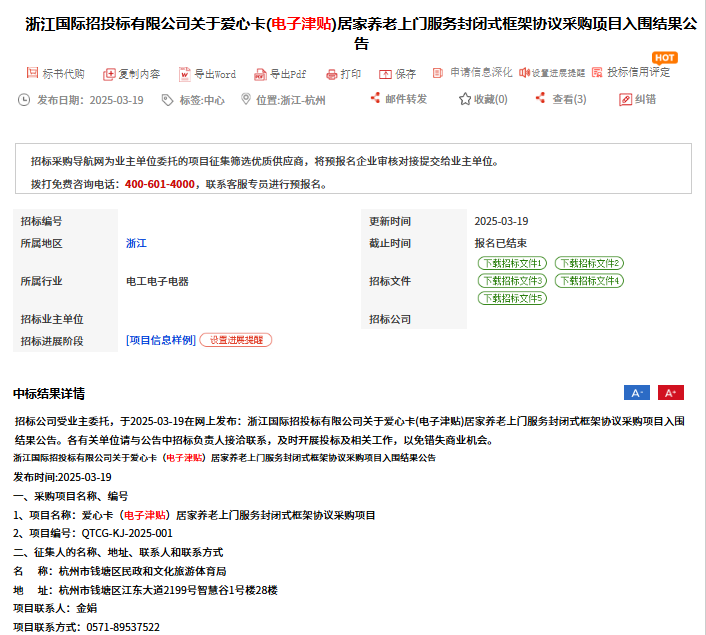Screen dimensions: 706x635
Task: Export page using the 导出Pdf icon
Action: point(260,74)
